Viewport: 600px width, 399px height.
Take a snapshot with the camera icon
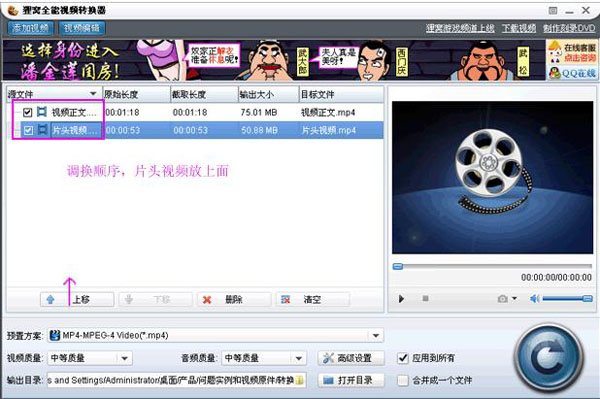(x=502, y=298)
